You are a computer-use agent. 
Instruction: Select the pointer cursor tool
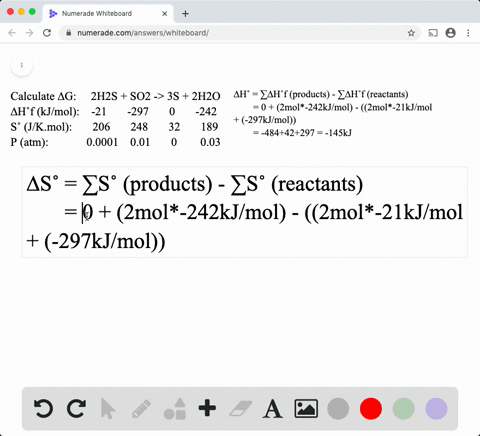(107, 408)
